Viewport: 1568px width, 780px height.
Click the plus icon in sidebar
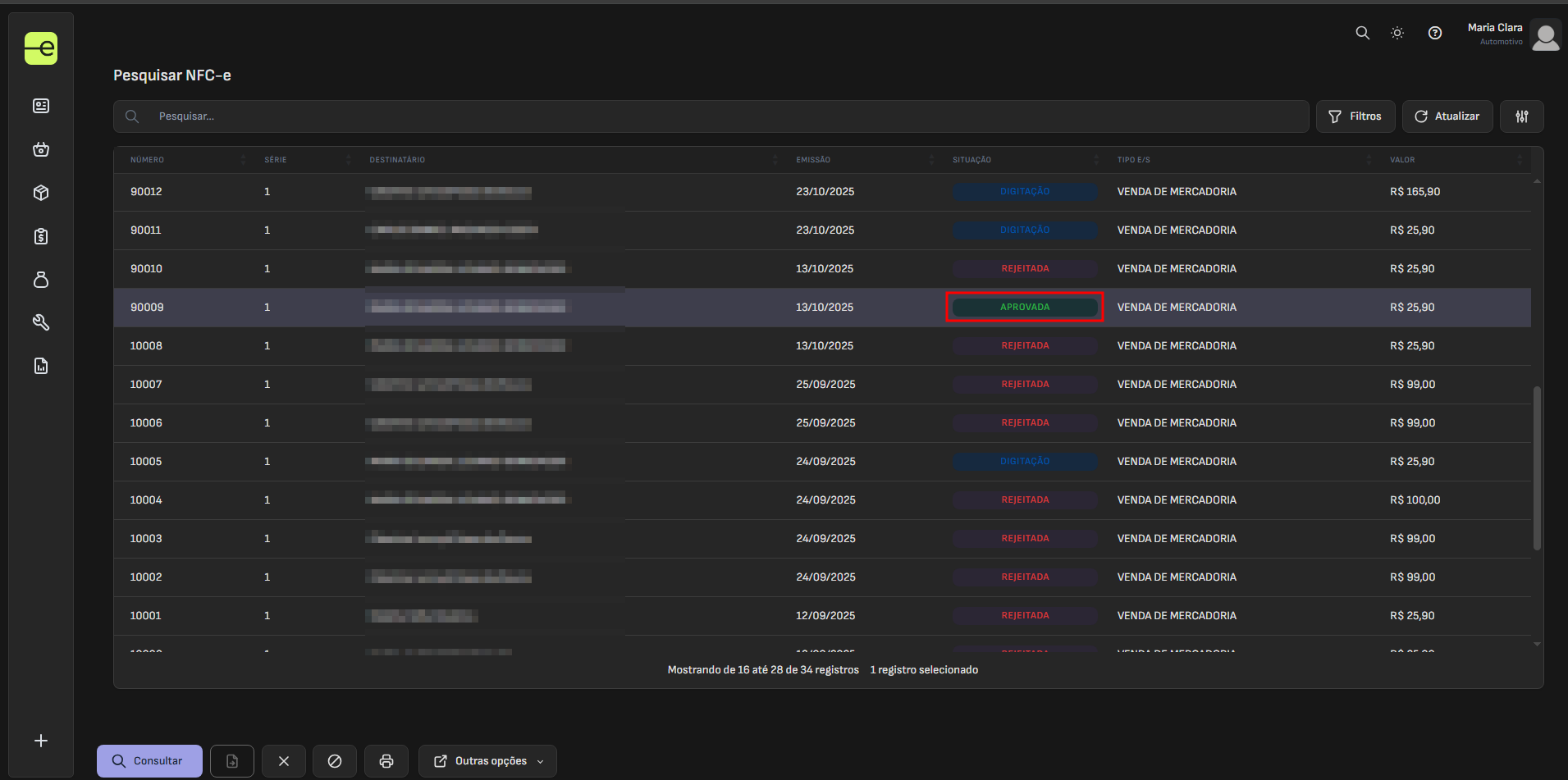tap(41, 741)
